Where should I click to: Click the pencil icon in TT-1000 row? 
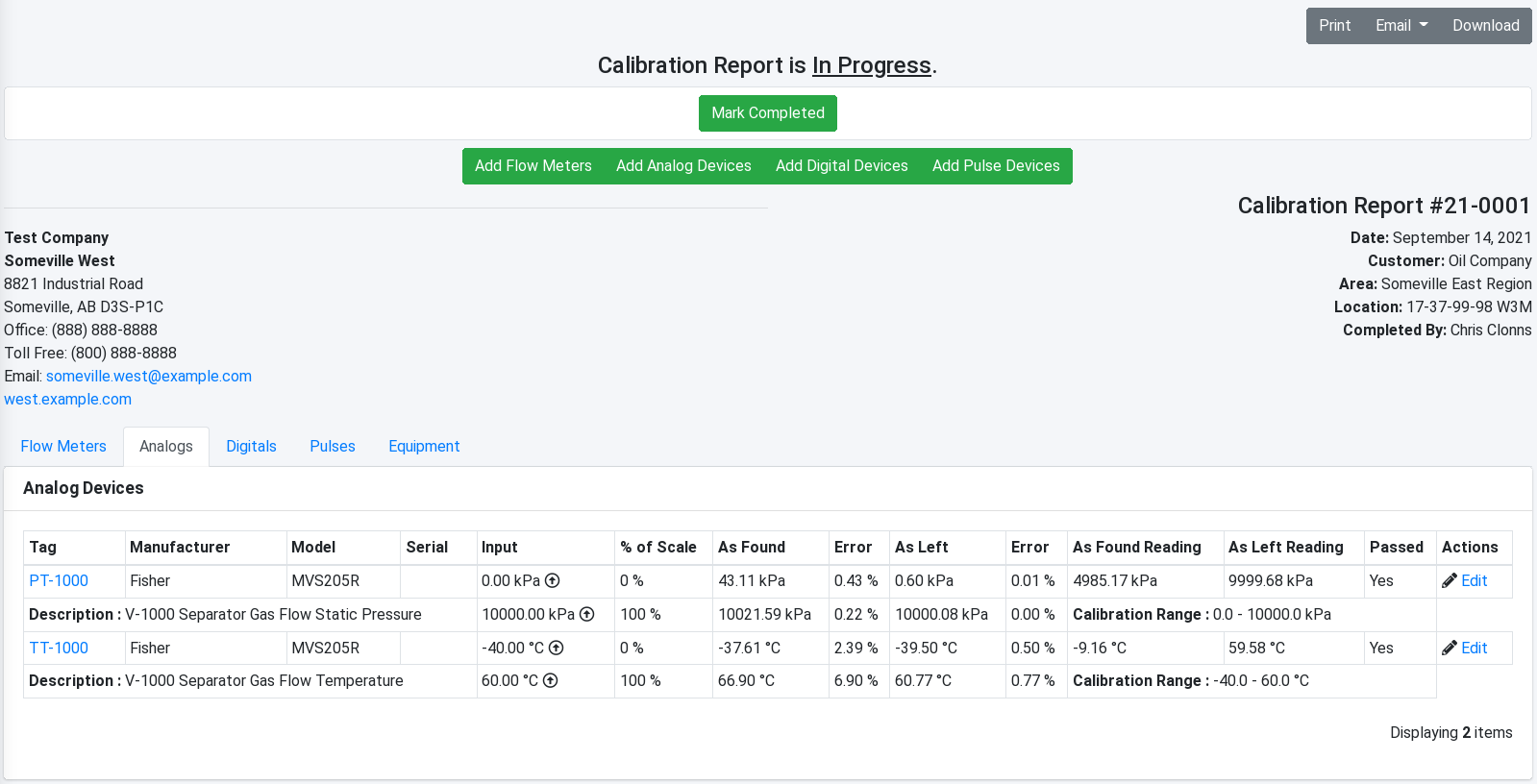(1450, 648)
